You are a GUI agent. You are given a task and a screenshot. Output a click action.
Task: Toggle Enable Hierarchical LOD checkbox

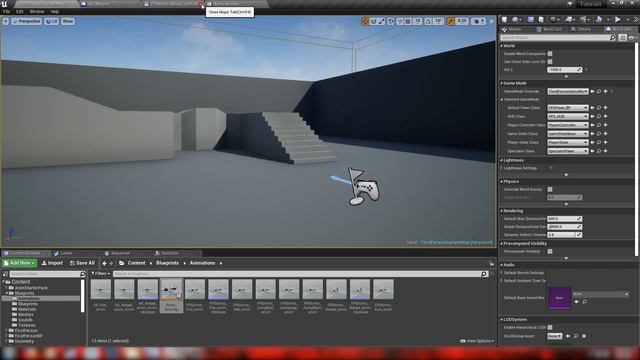[x=550, y=327]
